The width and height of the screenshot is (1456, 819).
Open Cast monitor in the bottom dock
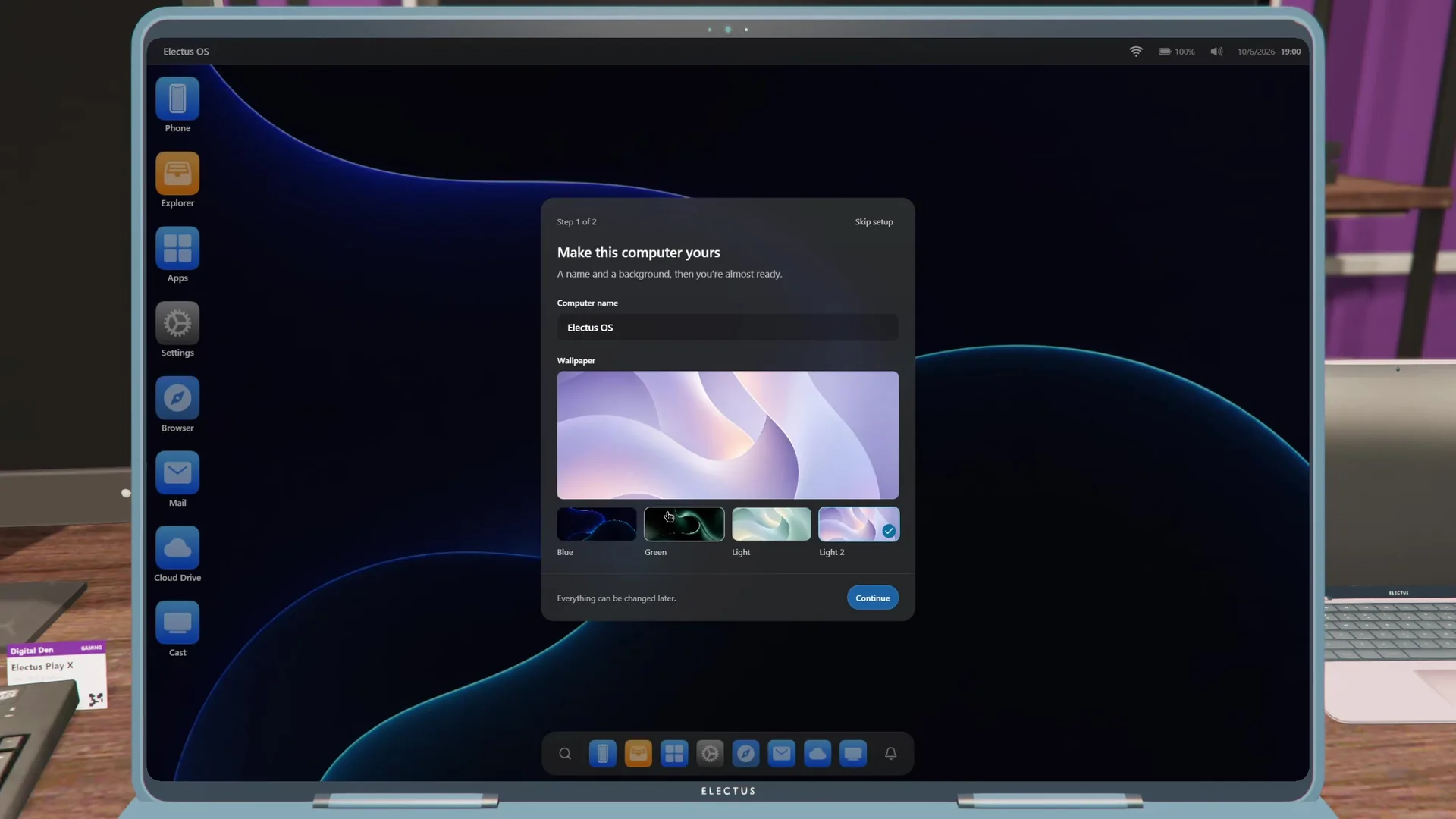point(853,754)
